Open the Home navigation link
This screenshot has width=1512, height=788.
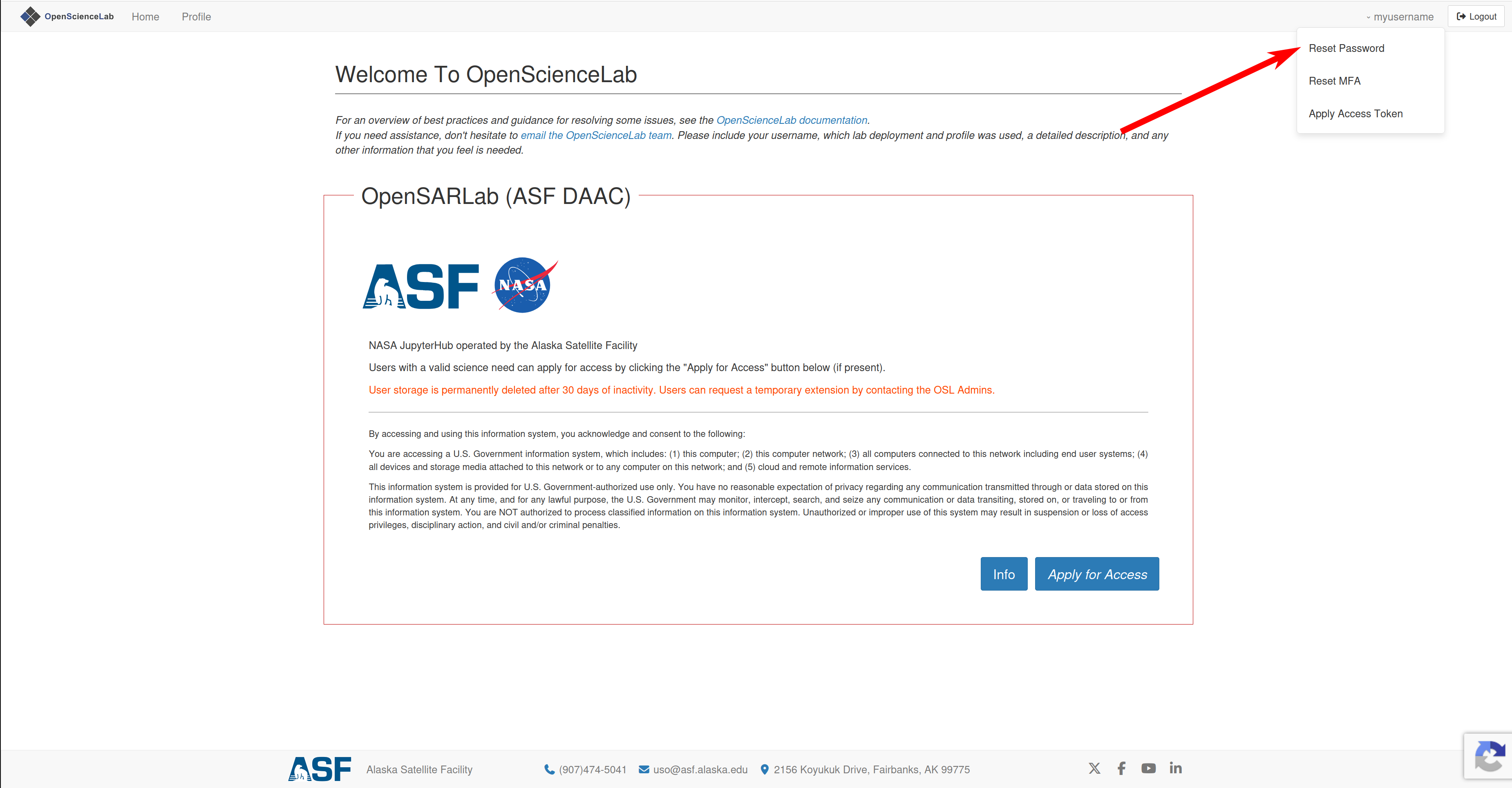tap(145, 16)
